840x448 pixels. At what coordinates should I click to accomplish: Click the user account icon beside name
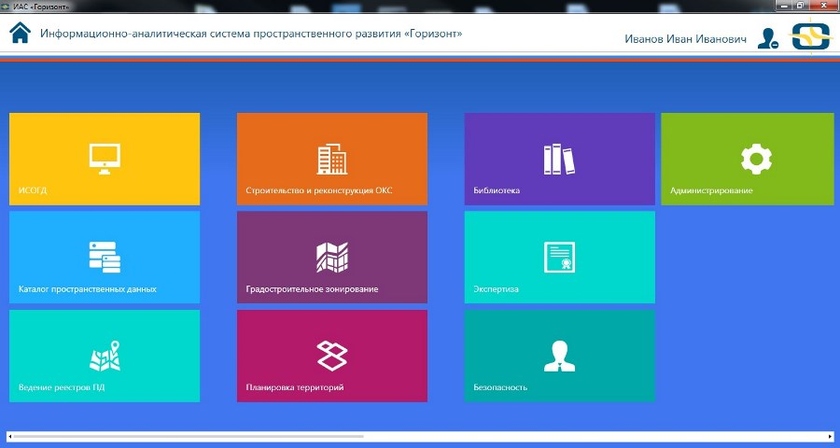pos(767,38)
